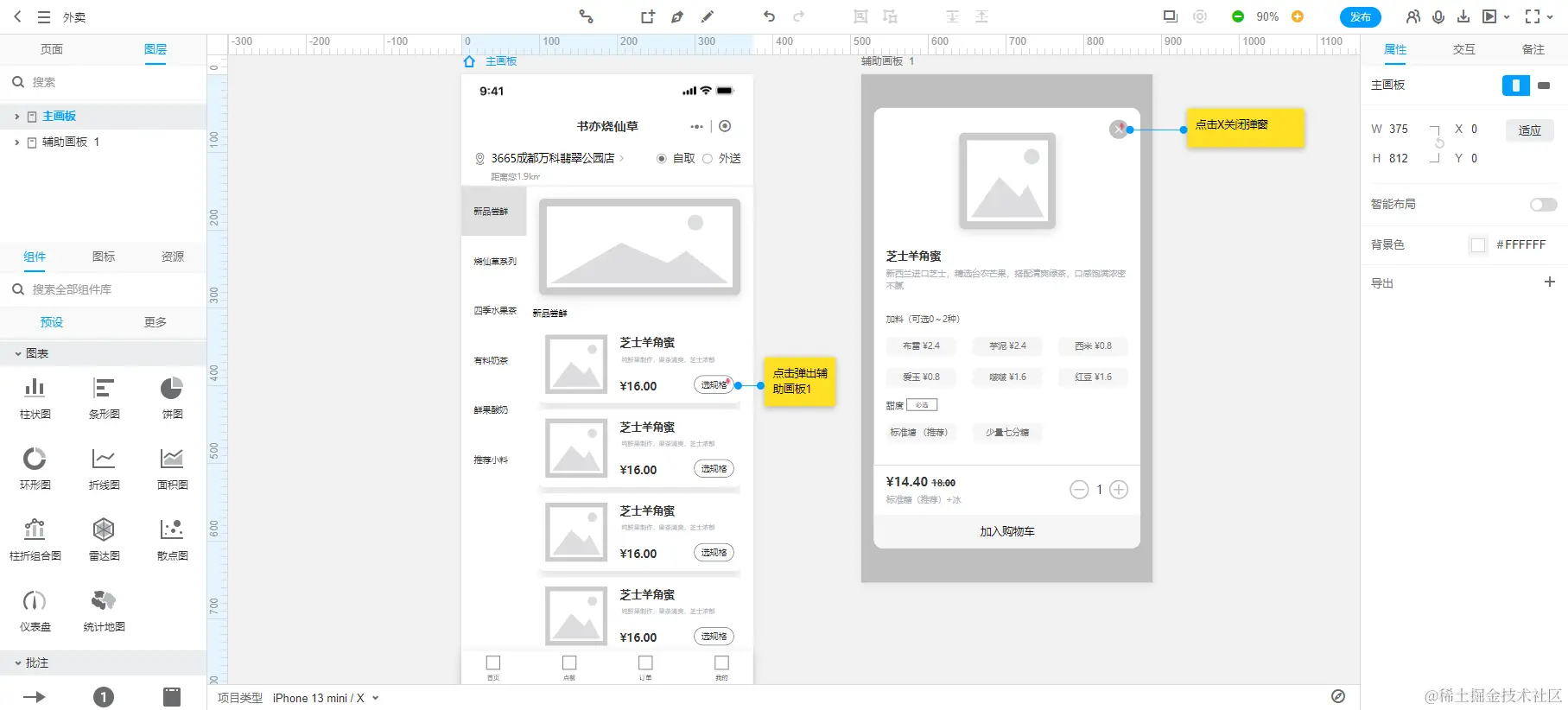Select the pencil drawing tool
This screenshot has height=710, width=1568.
(x=708, y=16)
